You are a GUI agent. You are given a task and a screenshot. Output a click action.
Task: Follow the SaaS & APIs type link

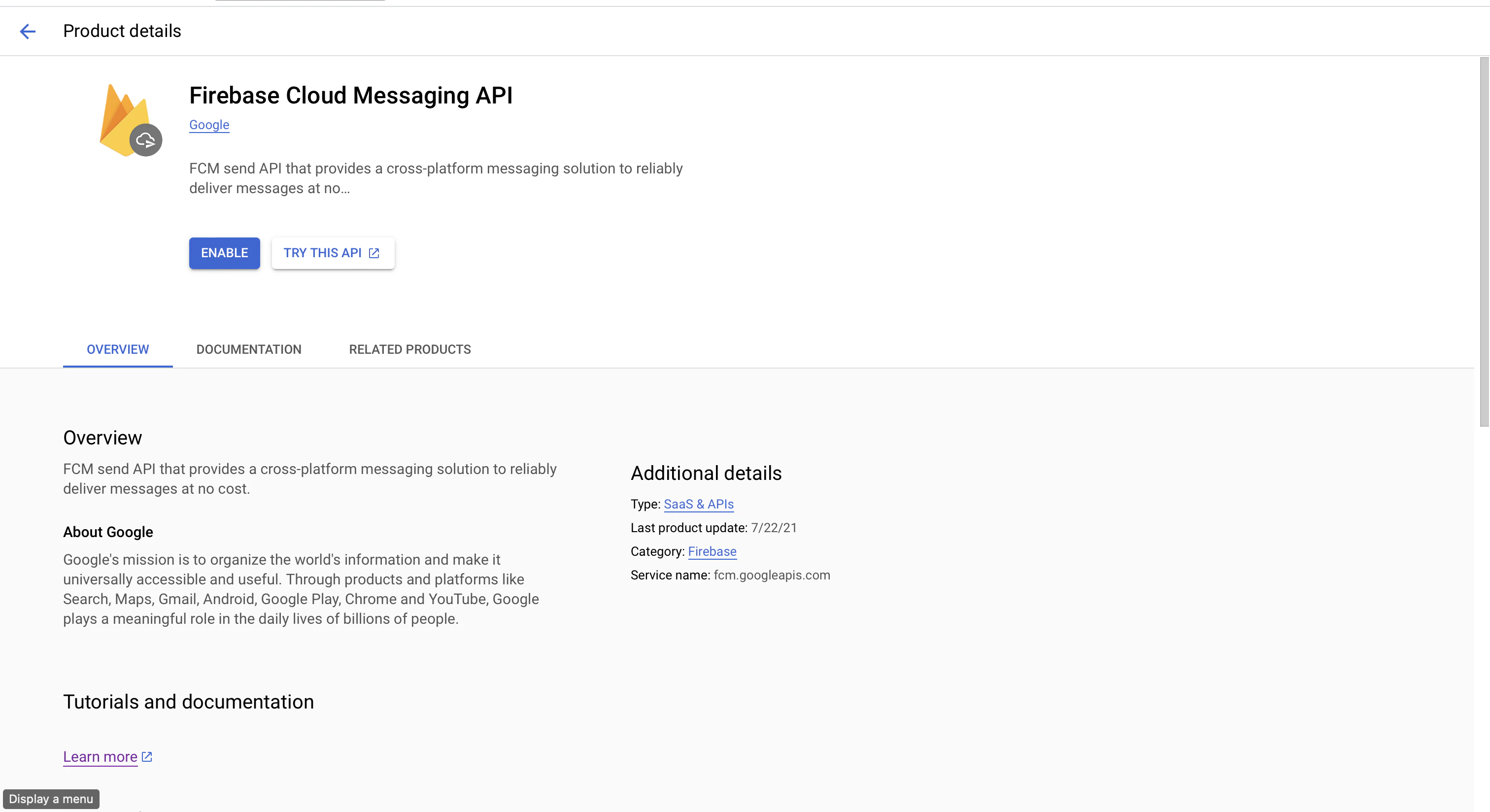coord(698,505)
